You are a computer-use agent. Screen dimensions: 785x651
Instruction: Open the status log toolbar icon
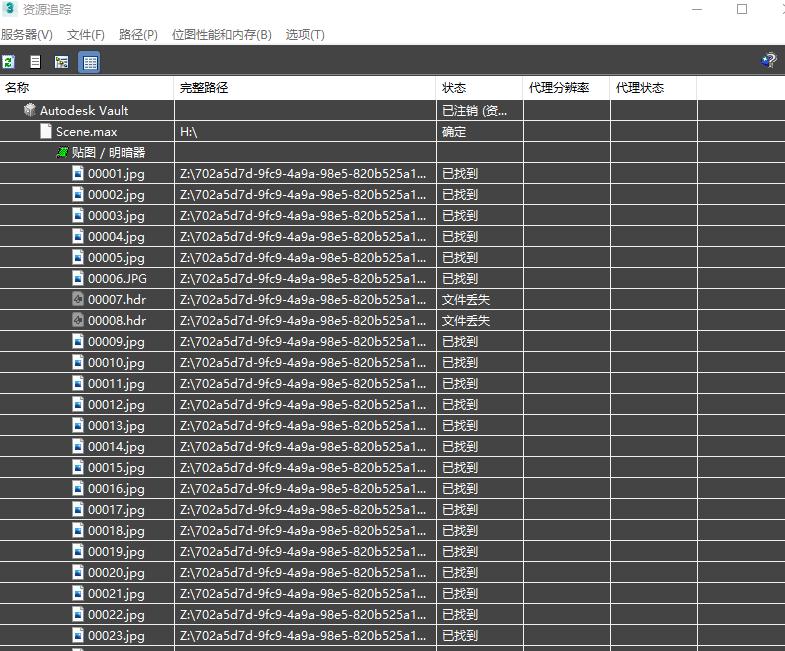35,62
